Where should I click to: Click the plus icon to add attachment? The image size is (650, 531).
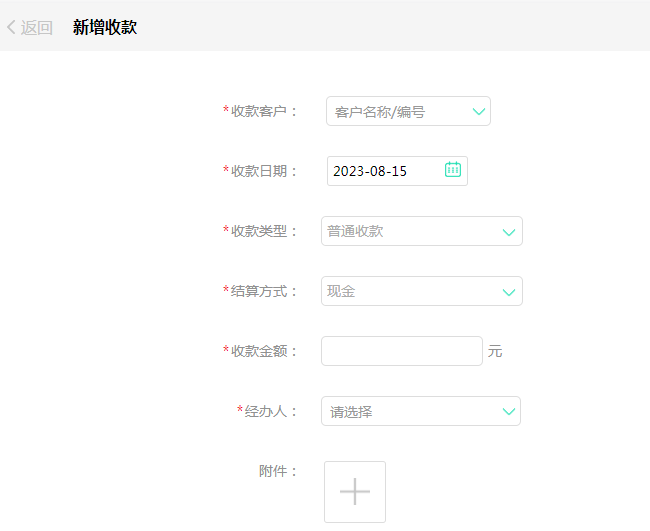[355, 491]
